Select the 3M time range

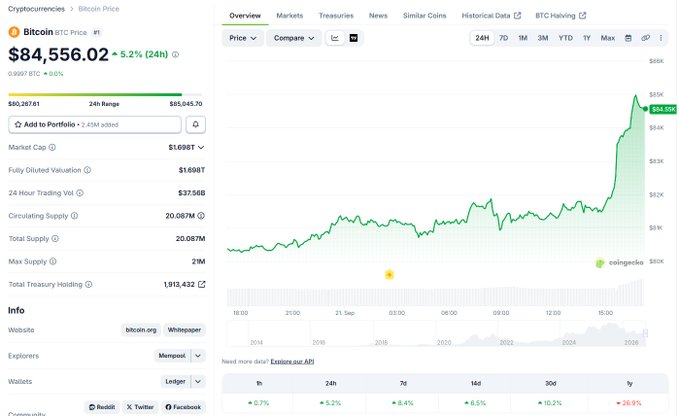pyautogui.click(x=543, y=38)
